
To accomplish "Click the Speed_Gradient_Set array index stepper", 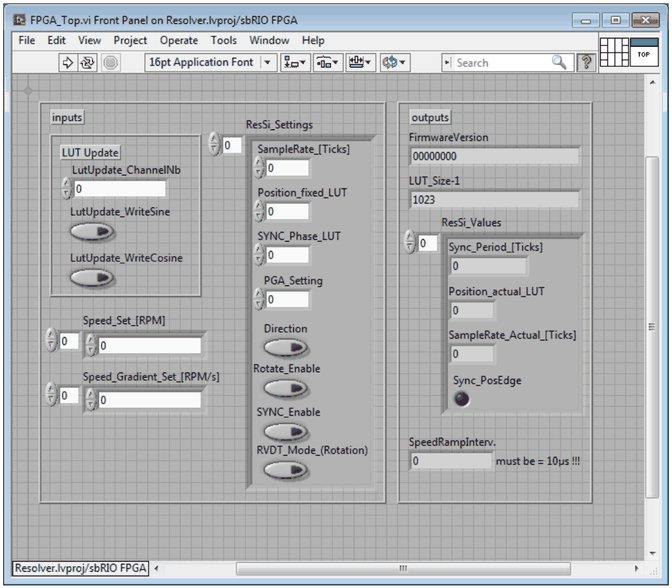I will tap(51, 394).
